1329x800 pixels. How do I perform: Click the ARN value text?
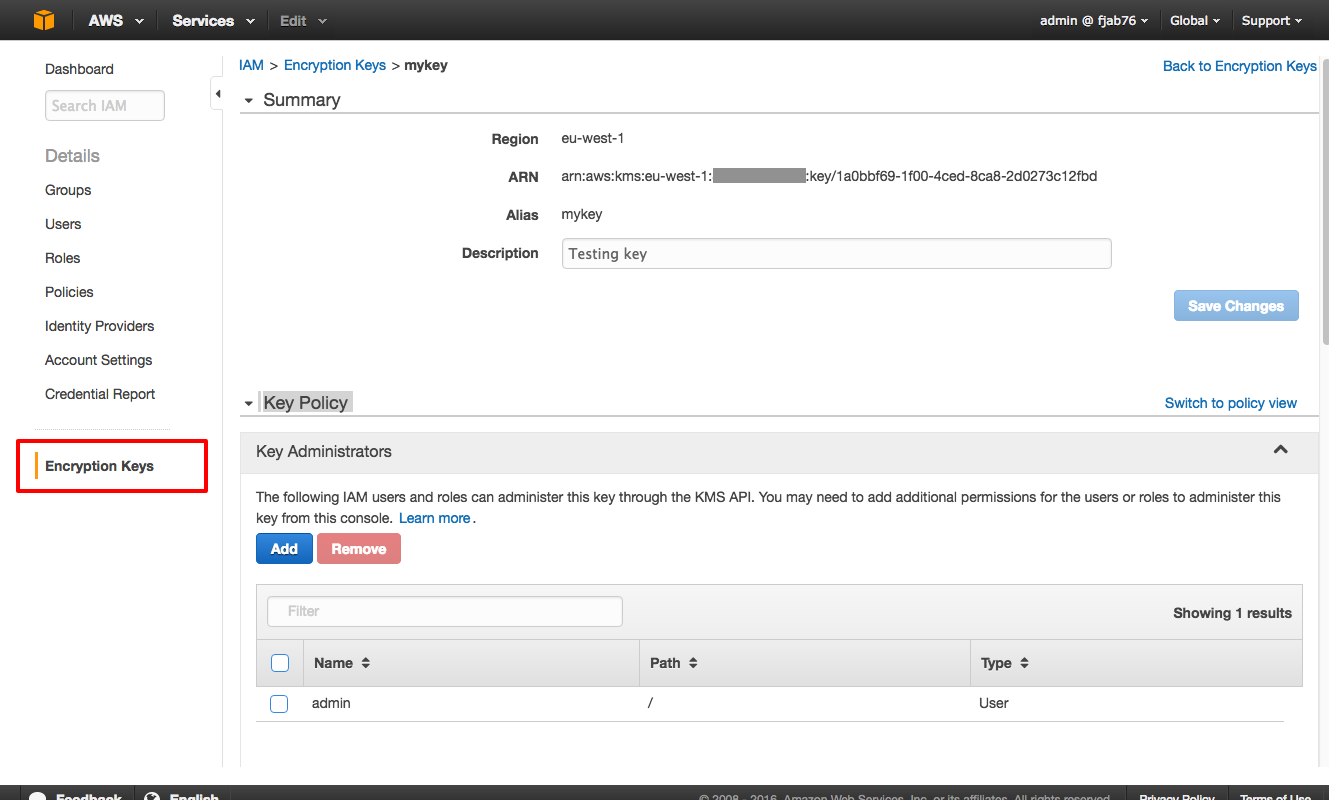coord(830,176)
